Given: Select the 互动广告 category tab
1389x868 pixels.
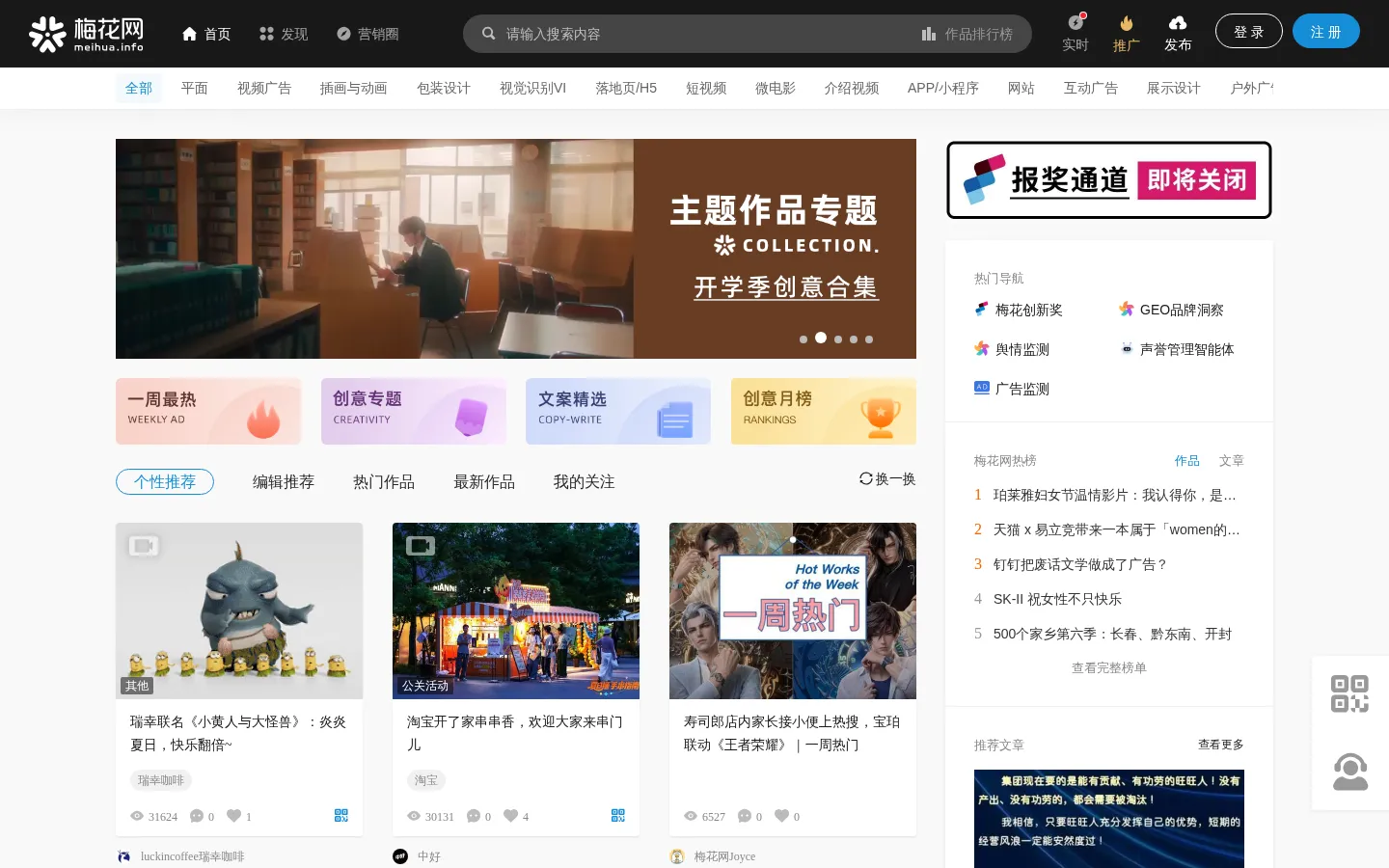Looking at the screenshot, I should pos(1091,88).
